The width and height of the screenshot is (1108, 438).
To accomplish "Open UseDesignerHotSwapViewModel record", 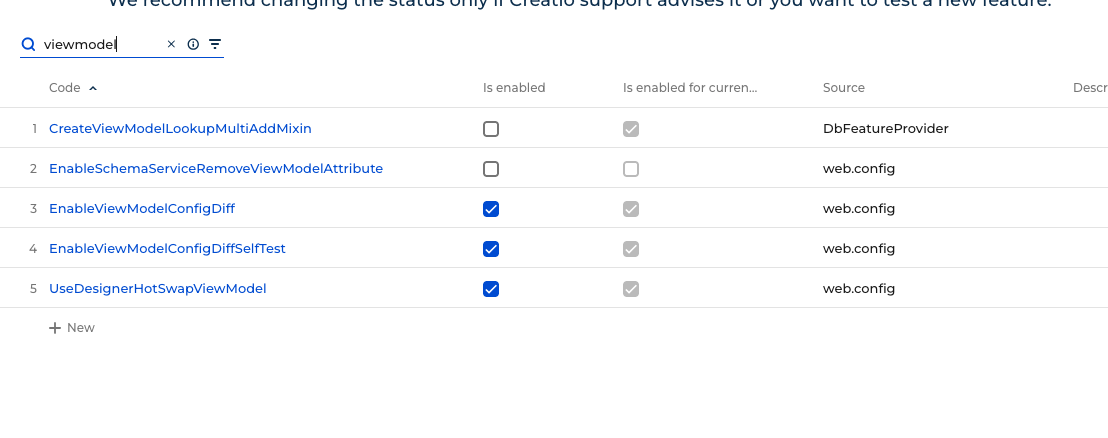I will 157,289.
